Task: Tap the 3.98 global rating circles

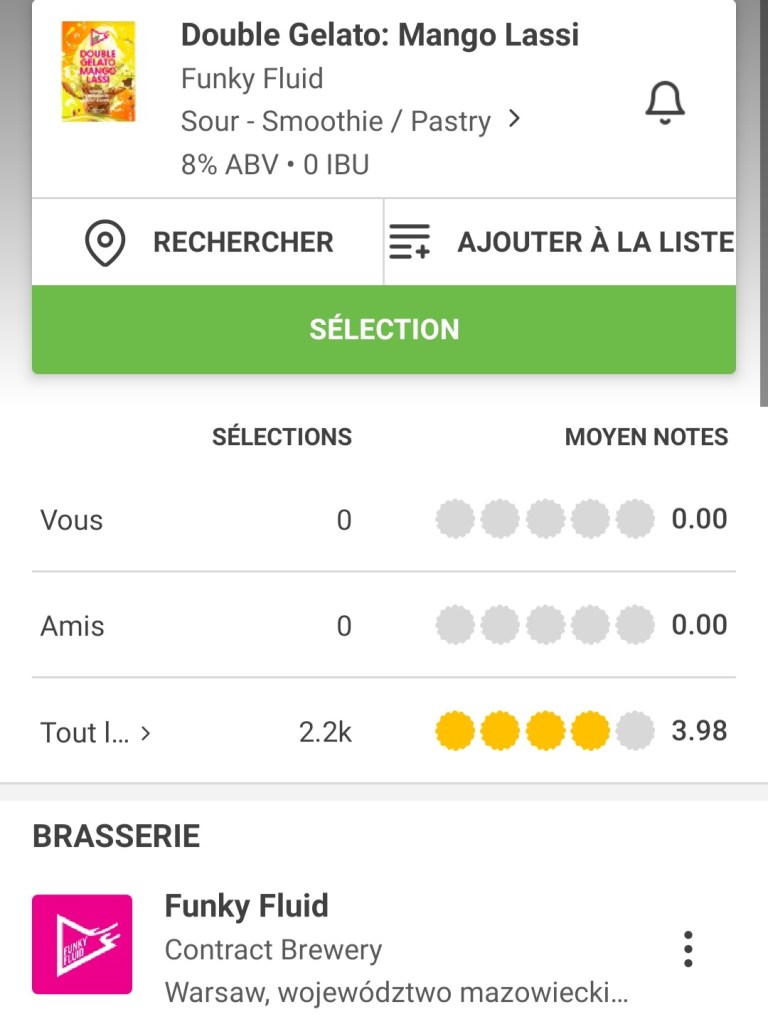Action: pos(545,732)
